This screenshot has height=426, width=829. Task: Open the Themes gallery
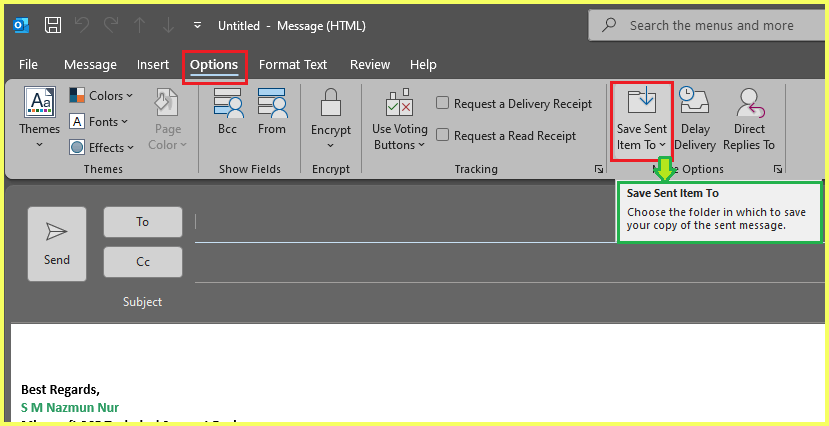[40, 117]
